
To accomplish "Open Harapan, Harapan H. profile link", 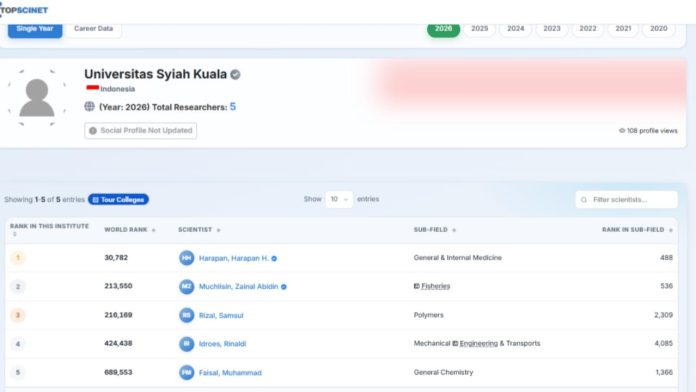I will [233, 258].
